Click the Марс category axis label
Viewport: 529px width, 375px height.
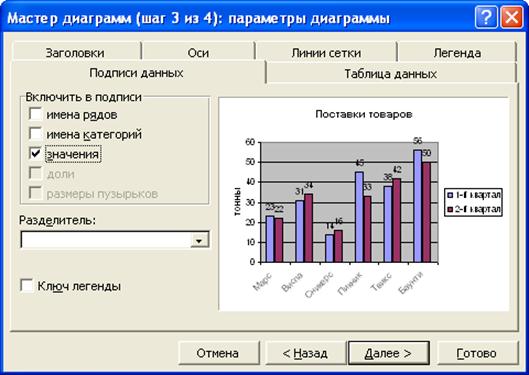tap(262, 282)
